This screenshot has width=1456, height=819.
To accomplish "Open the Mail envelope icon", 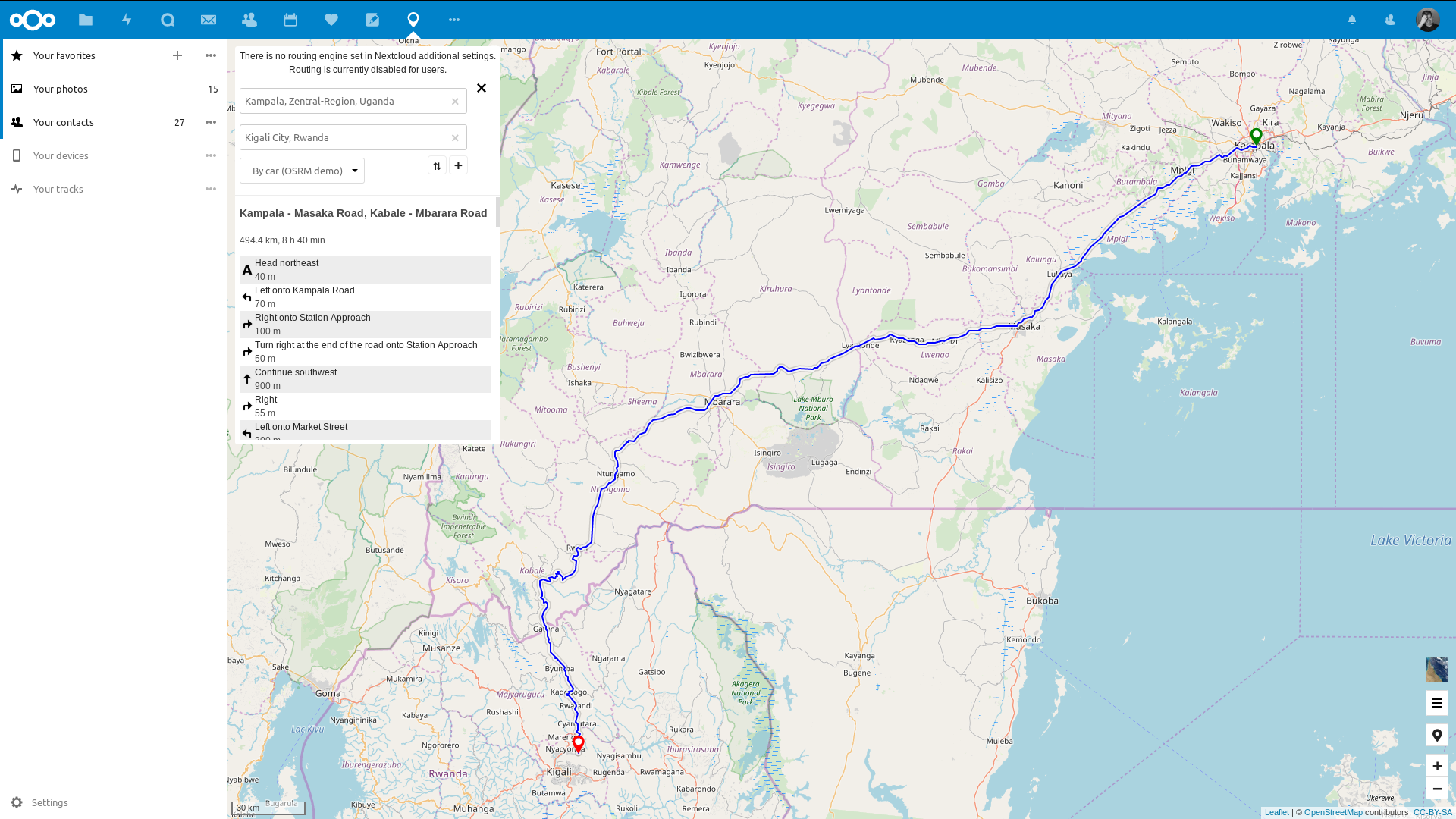I will pyautogui.click(x=209, y=20).
